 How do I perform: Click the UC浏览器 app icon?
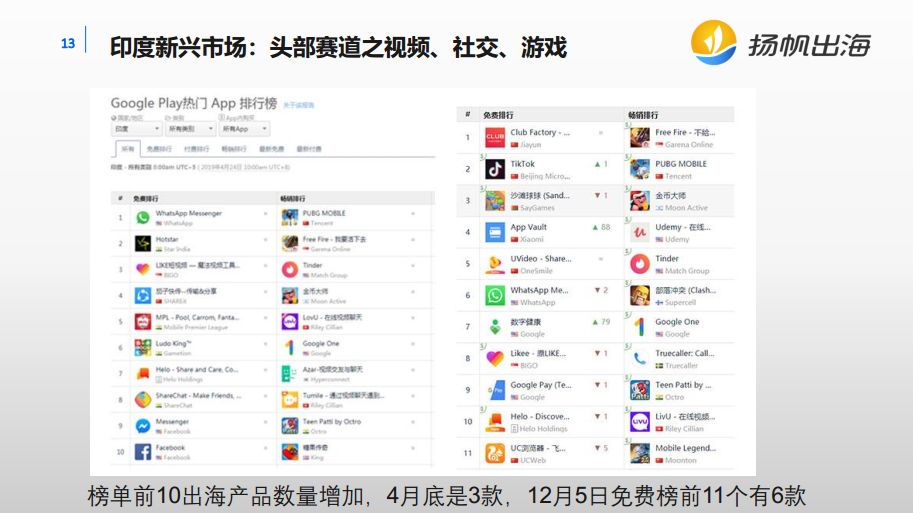[495, 454]
